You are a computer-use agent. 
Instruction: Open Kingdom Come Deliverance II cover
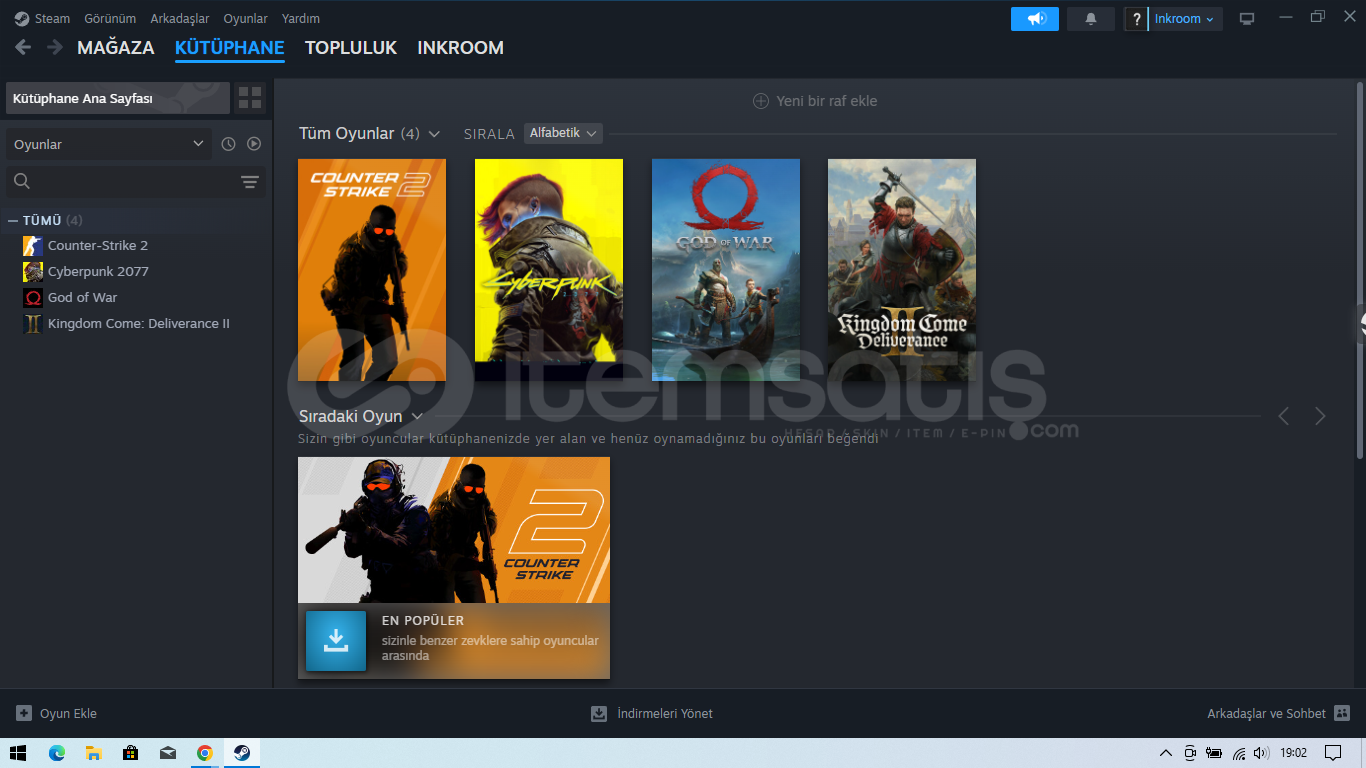(x=902, y=270)
